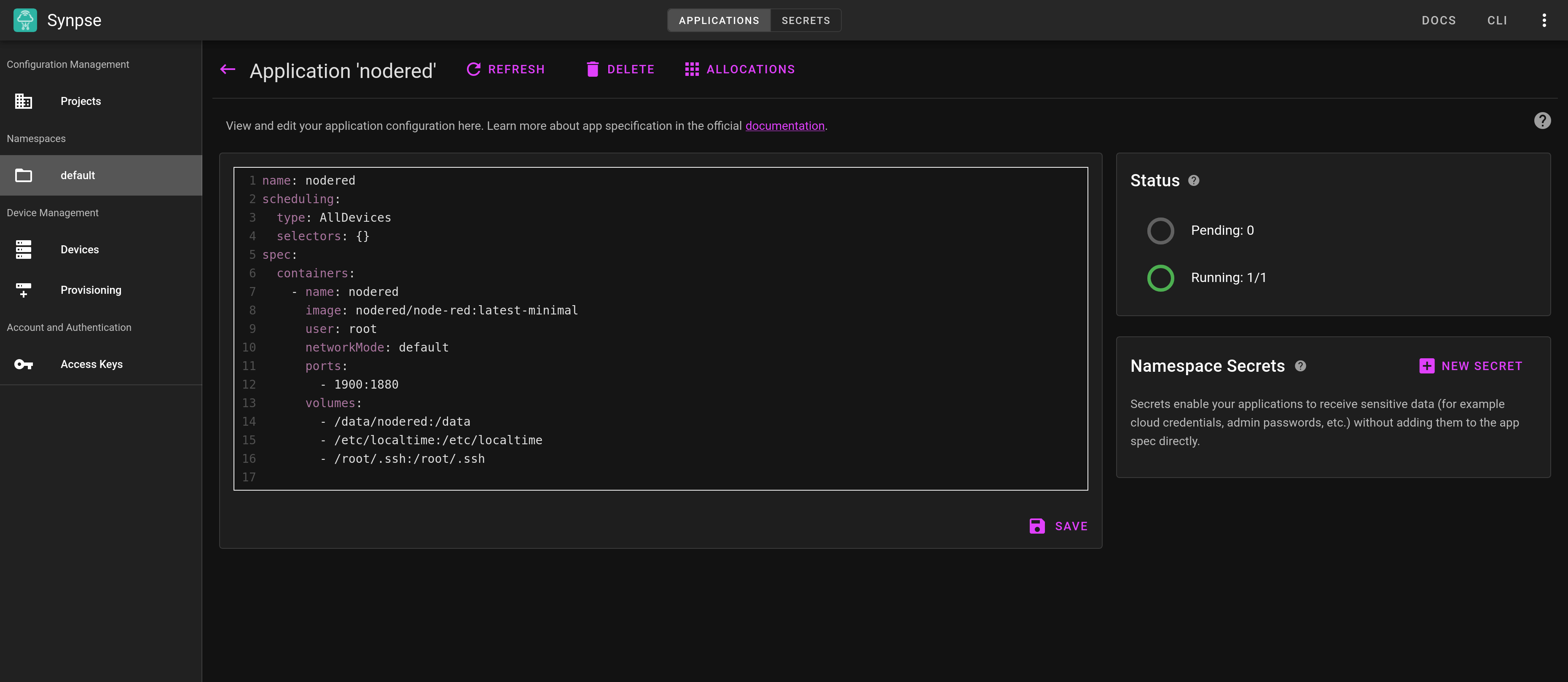Select the default namespace folder

(77, 175)
